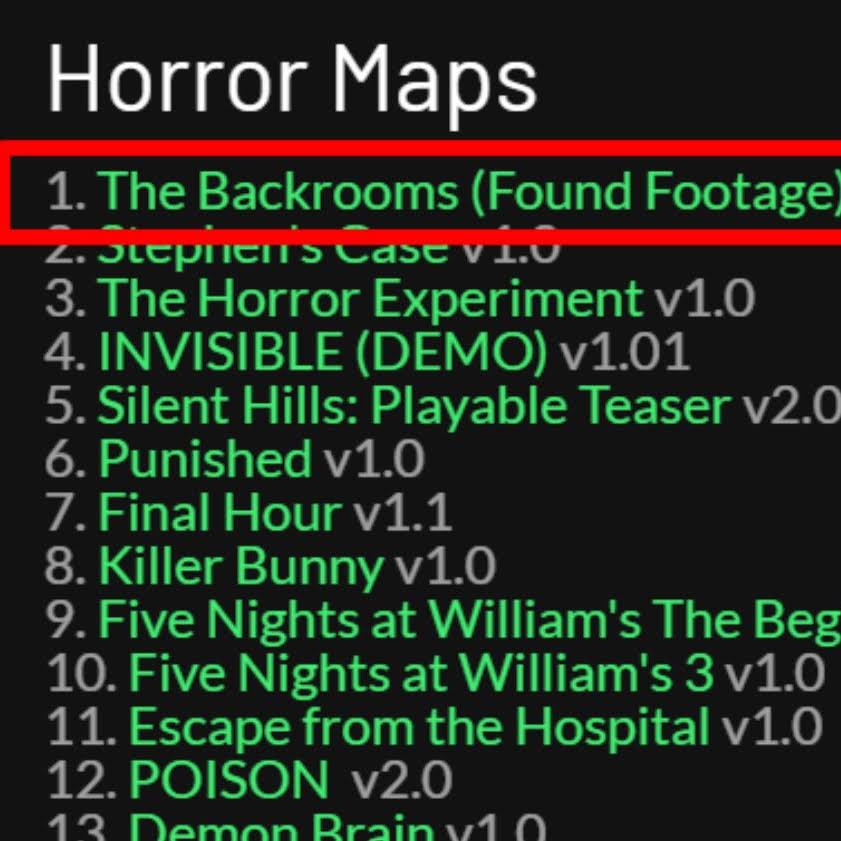
Task: Click the Punished map link
Action: click(205, 460)
